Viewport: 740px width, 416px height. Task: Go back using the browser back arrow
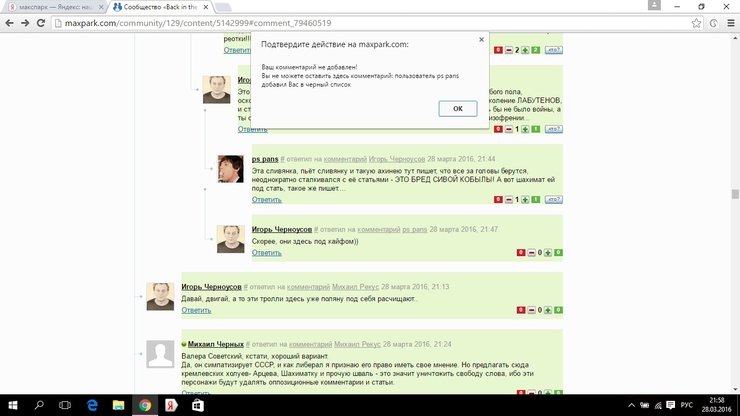click(12, 22)
